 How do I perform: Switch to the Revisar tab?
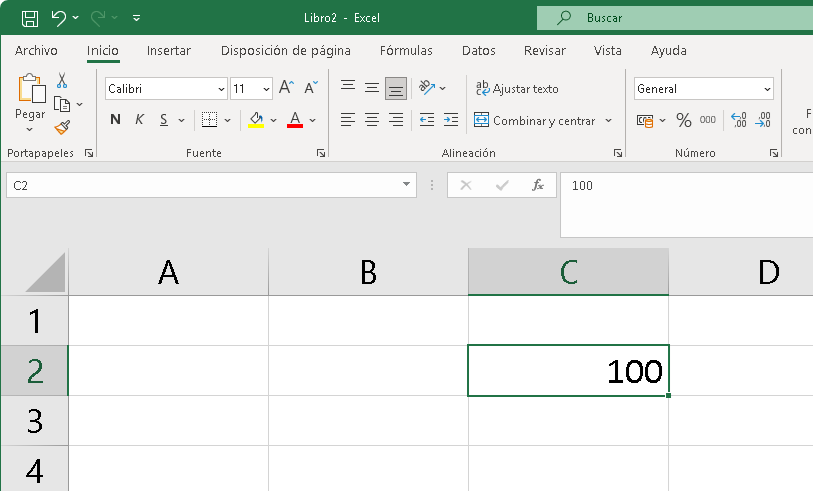(x=544, y=50)
